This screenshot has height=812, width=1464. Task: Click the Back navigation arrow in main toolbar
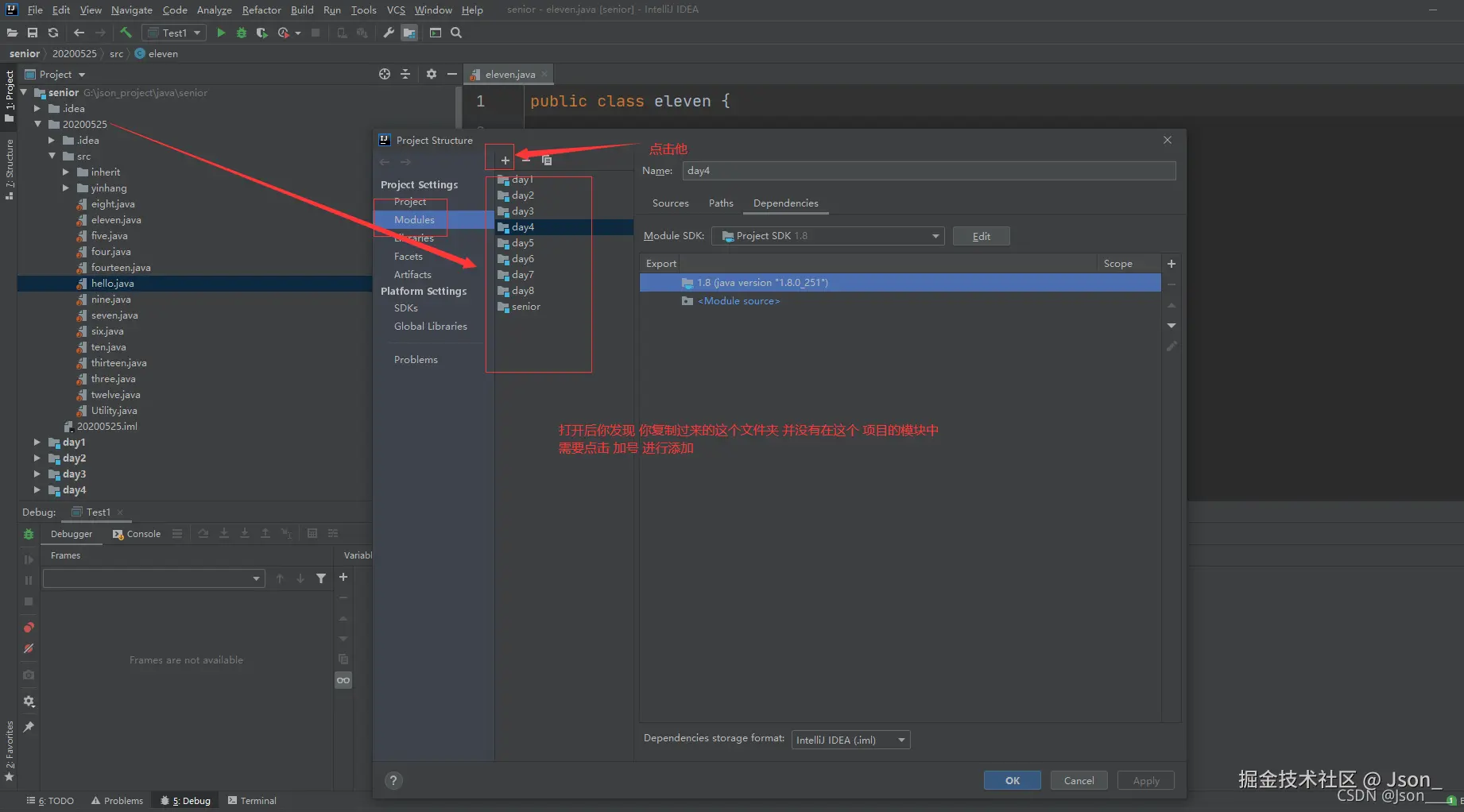[x=79, y=33]
